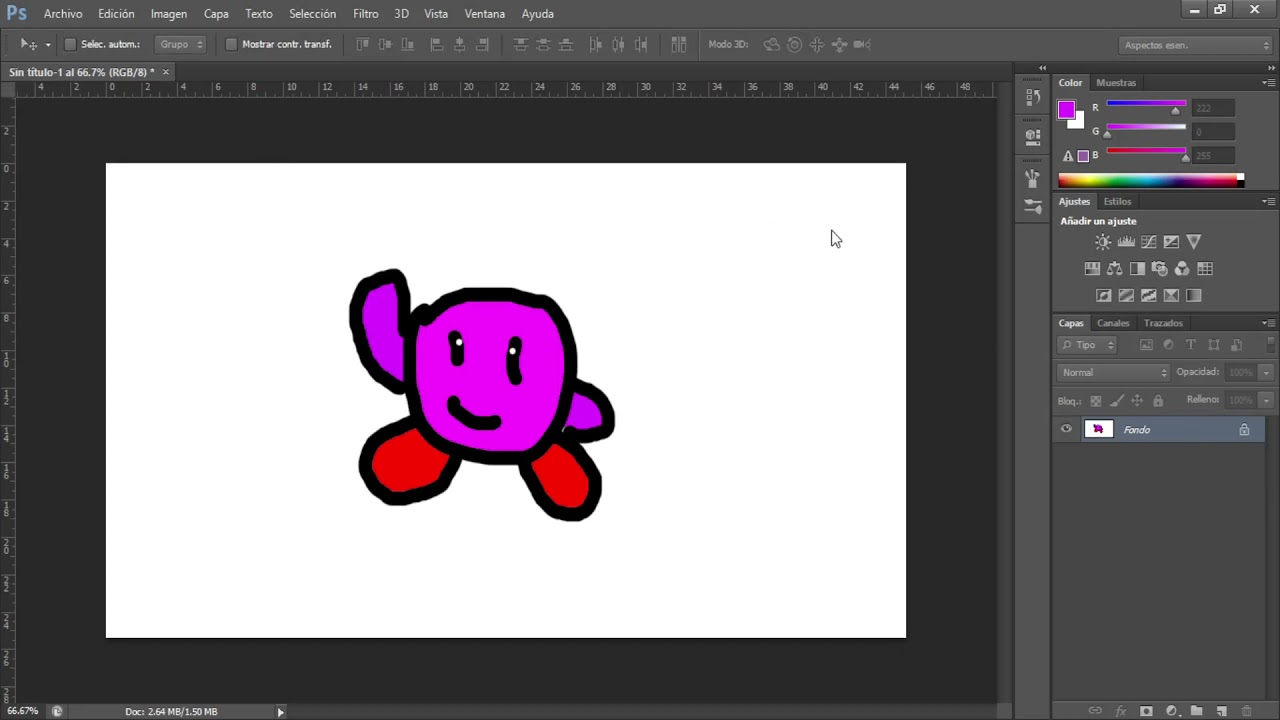Toggle lock image pixels brush icon
Viewport: 1280px width, 720px height.
coord(1116,401)
